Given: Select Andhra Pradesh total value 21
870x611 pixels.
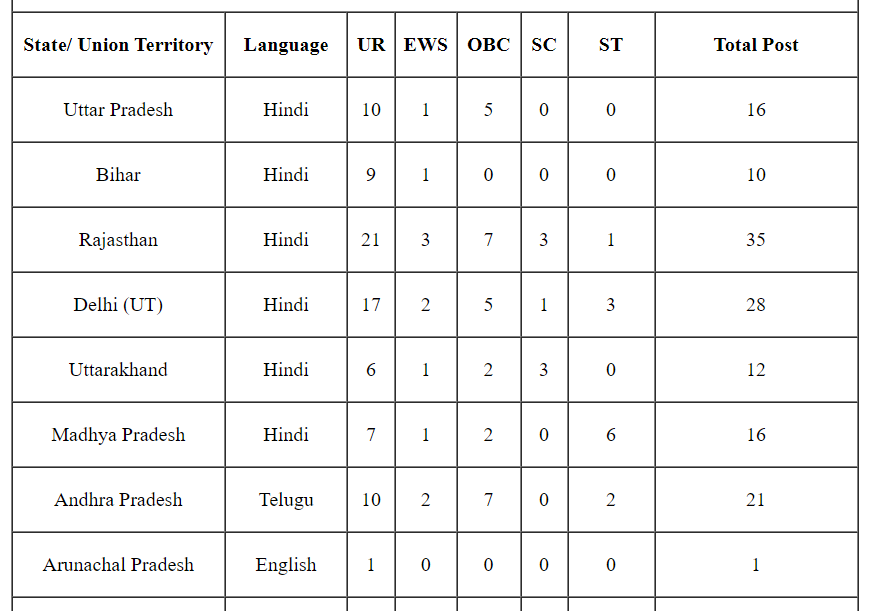Looking at the screenshot, I should 756,499.
